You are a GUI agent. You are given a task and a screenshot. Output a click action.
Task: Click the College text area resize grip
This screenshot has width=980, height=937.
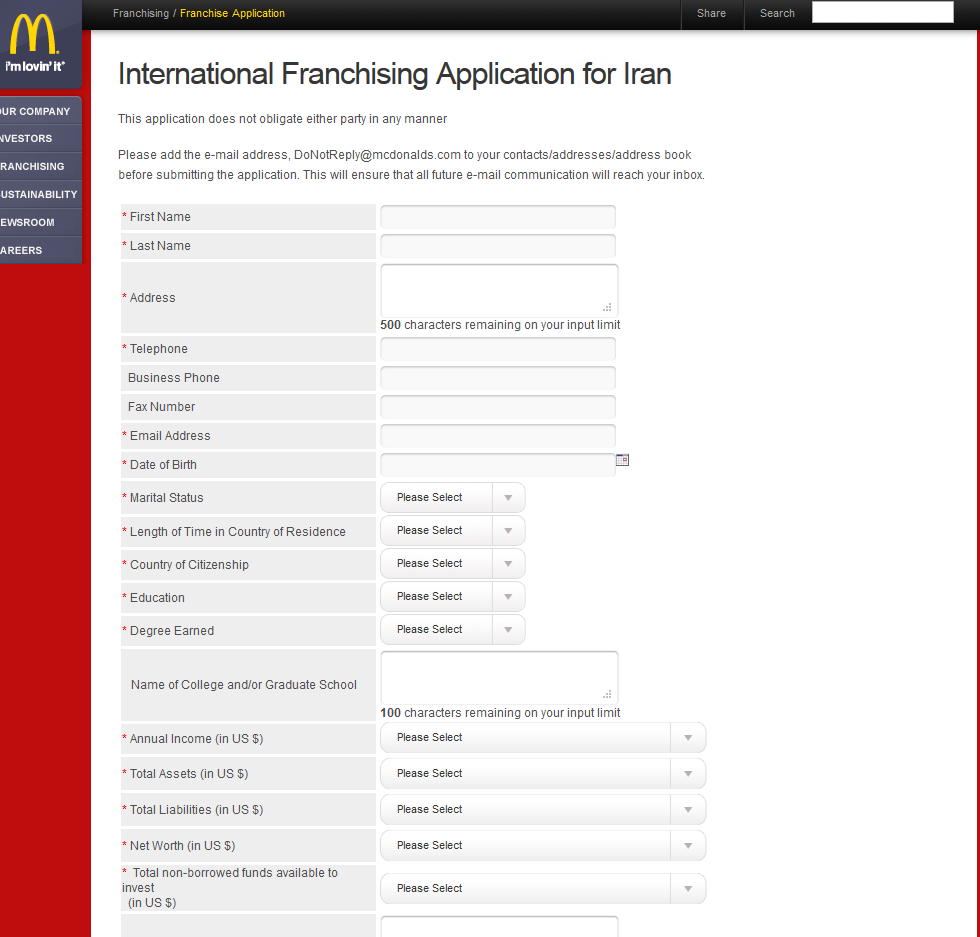pos(607,694)
